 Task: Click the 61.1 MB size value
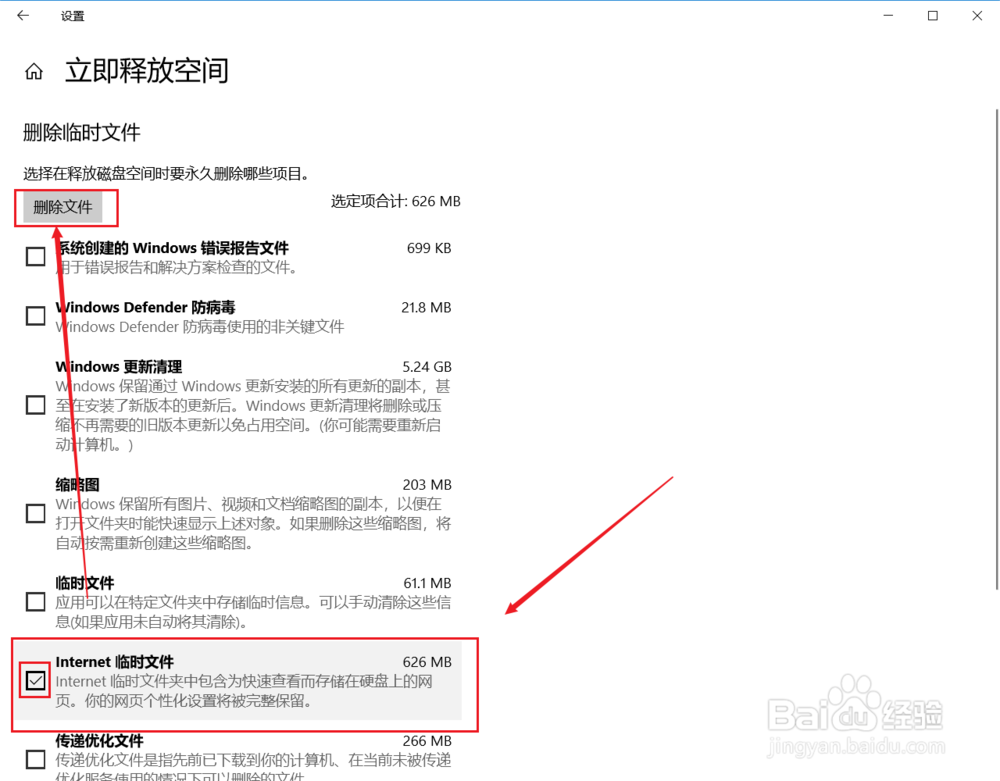pyautogui.click(x=427, y=583)
